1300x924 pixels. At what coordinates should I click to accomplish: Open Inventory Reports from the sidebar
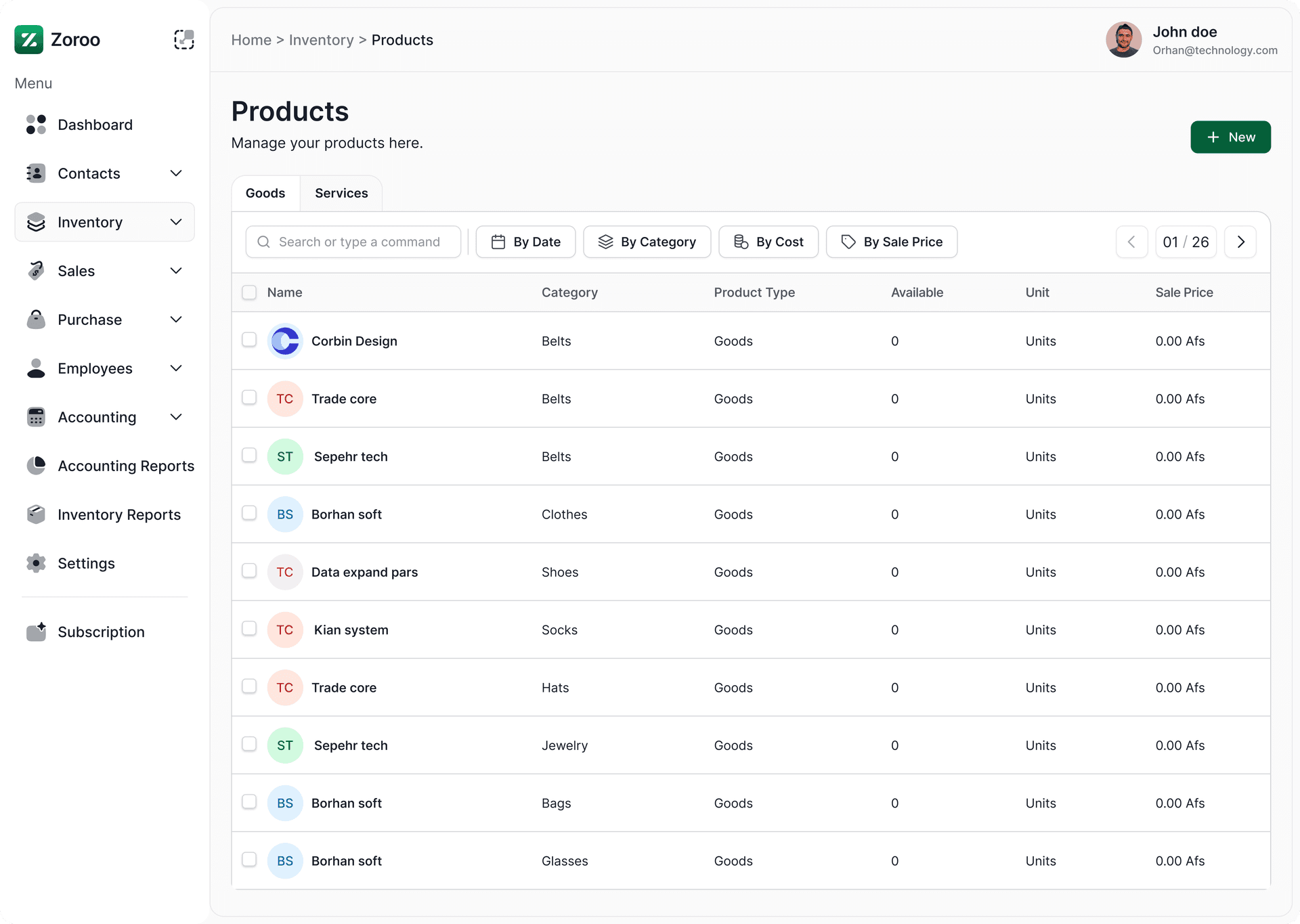(x=118, y=514)
